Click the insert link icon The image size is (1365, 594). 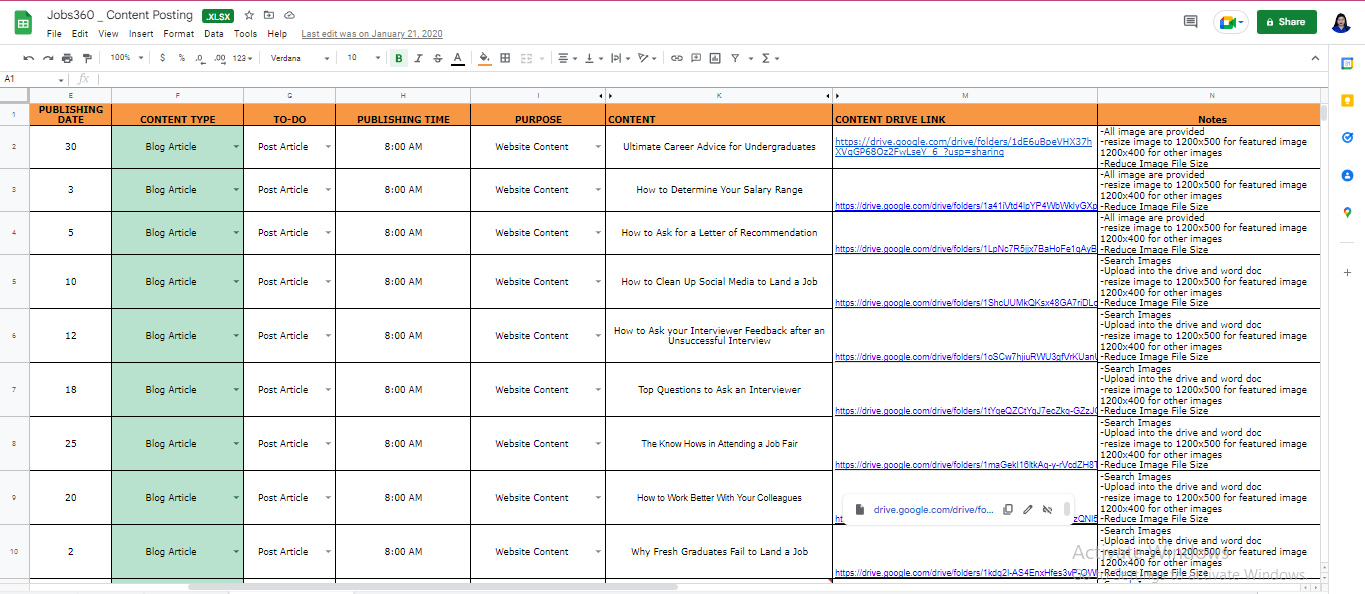pyautogui.click(x=677, y=58)
